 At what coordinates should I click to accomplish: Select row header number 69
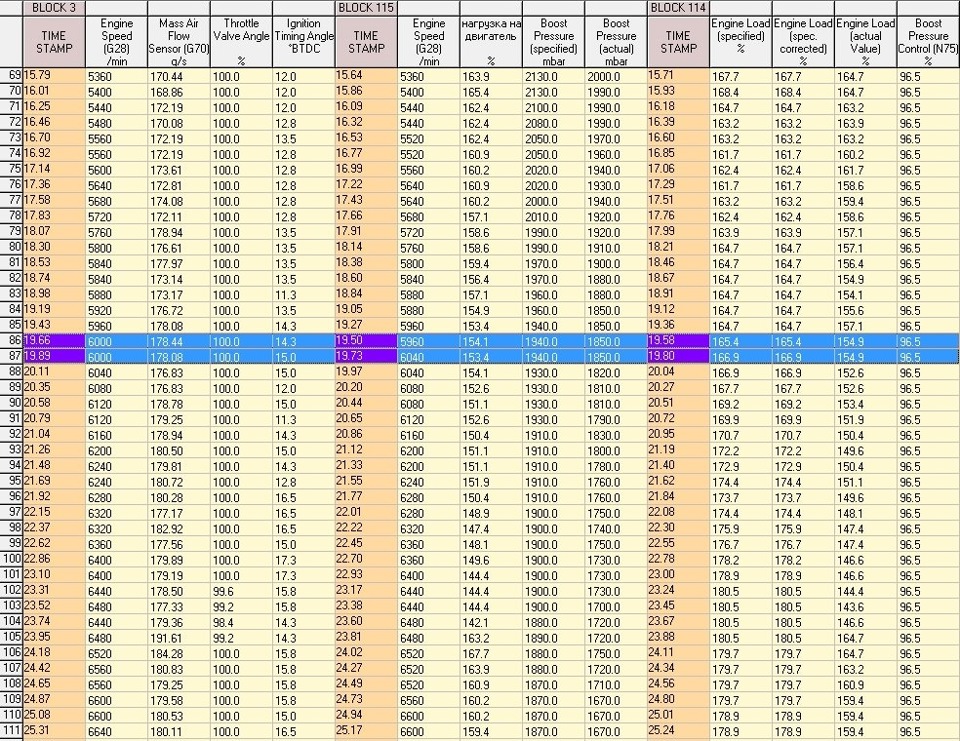point(11,75)
